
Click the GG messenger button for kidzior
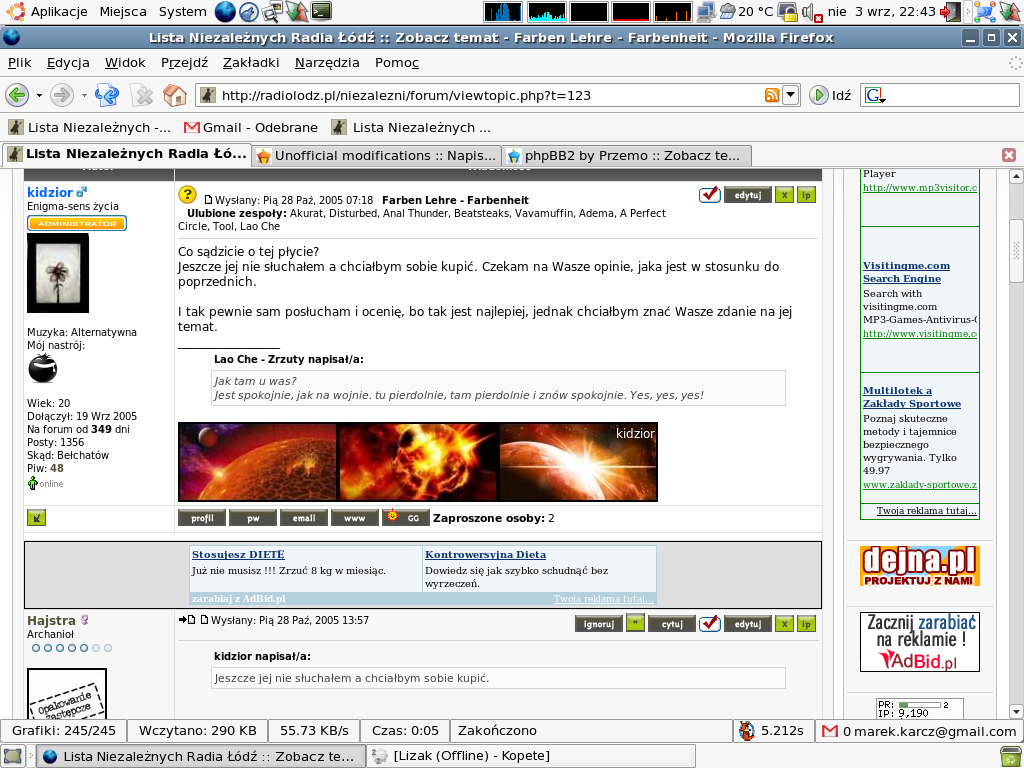406,518
